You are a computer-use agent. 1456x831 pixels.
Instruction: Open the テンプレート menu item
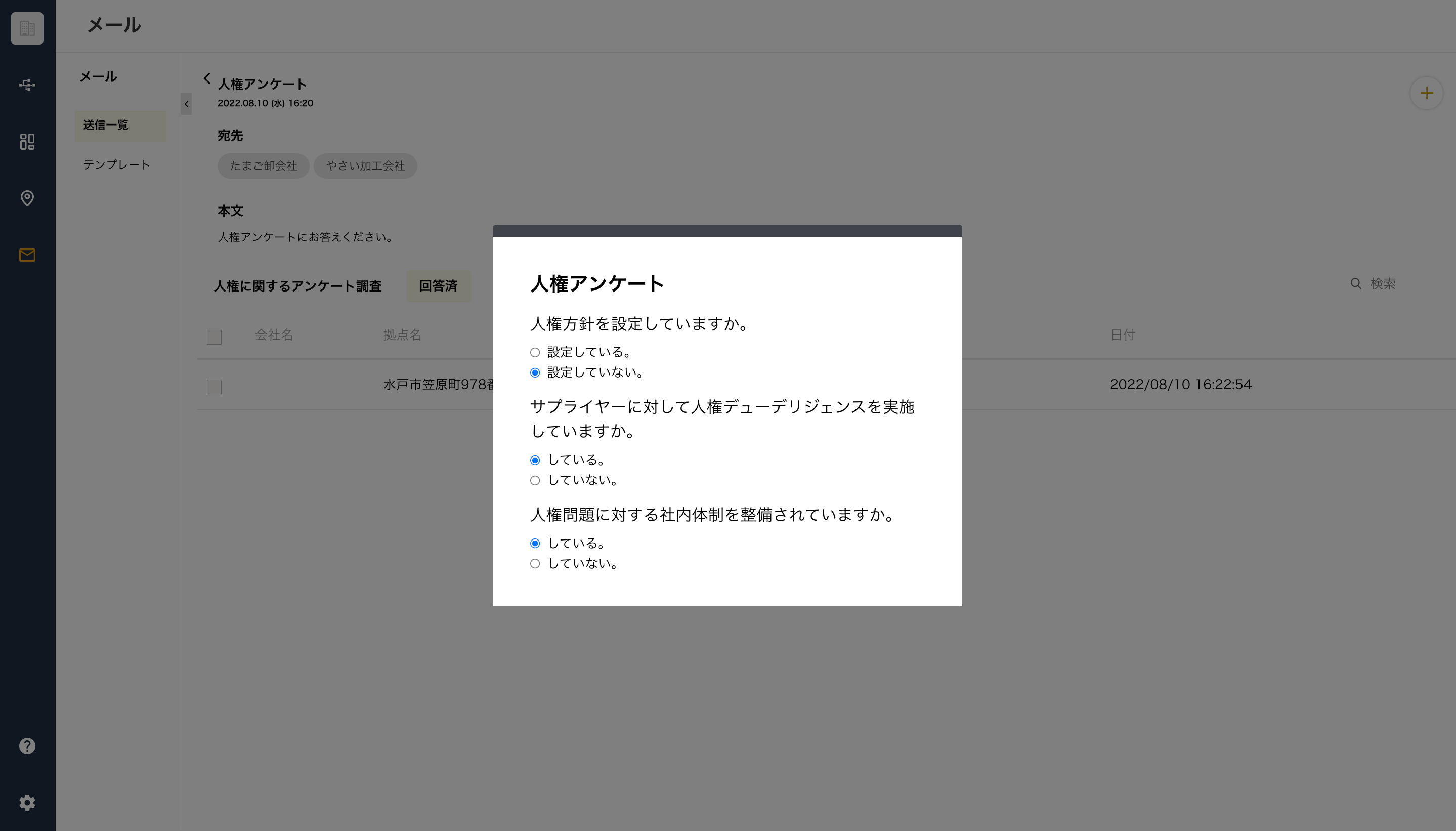[x=116, y=165]
